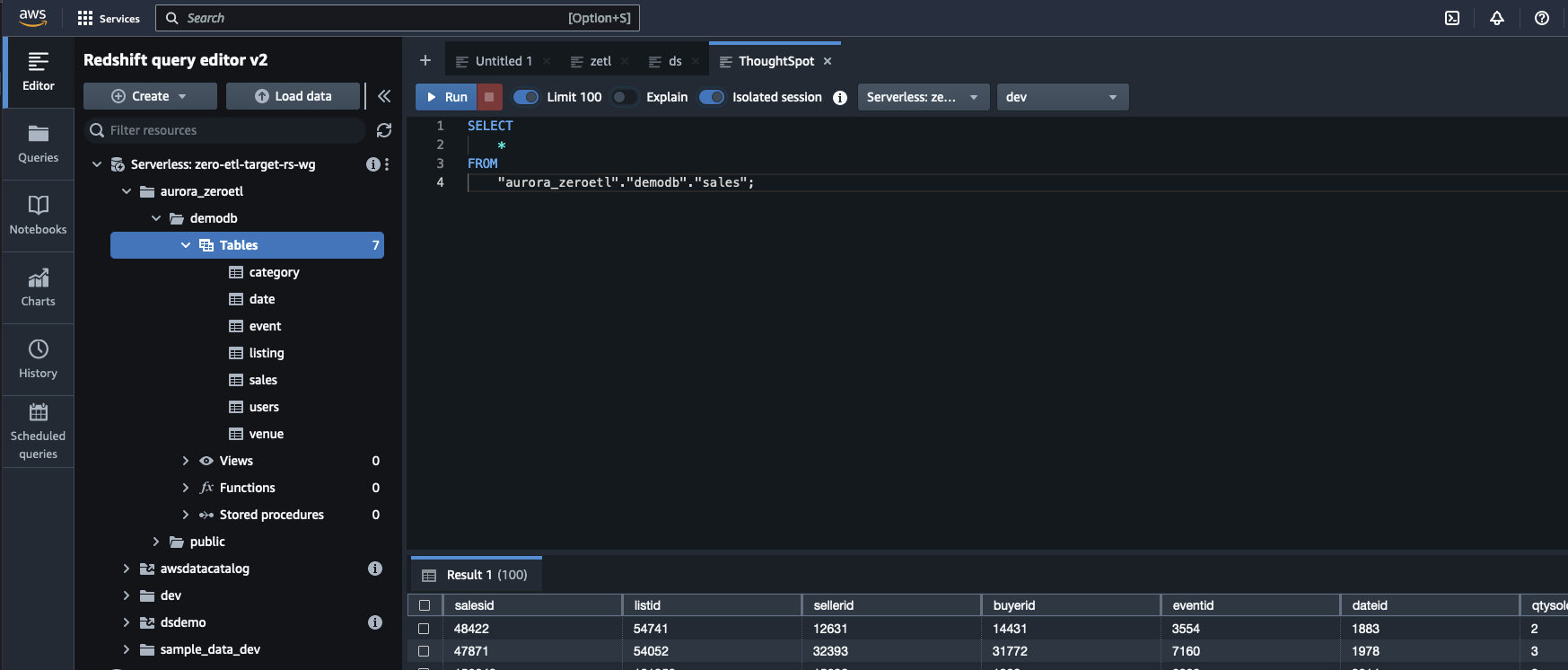The width and height of the screenshot is (1568, 670).
Task: Add a new editor tab with plus
Action: point(425,60)
